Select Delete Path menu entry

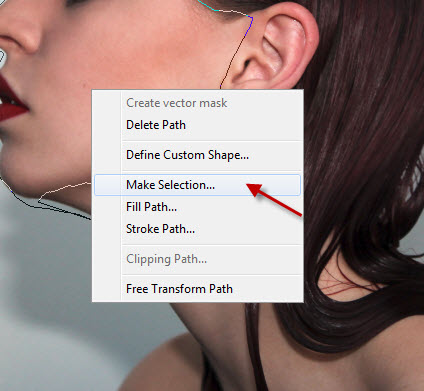[197, 125]
